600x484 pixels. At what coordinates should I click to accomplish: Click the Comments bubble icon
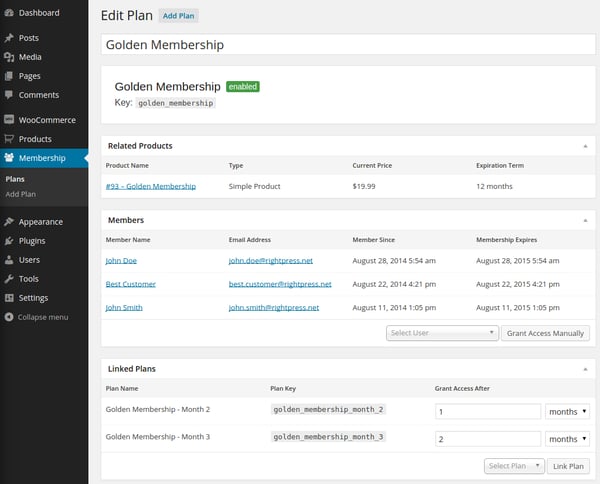click(9, 95)
